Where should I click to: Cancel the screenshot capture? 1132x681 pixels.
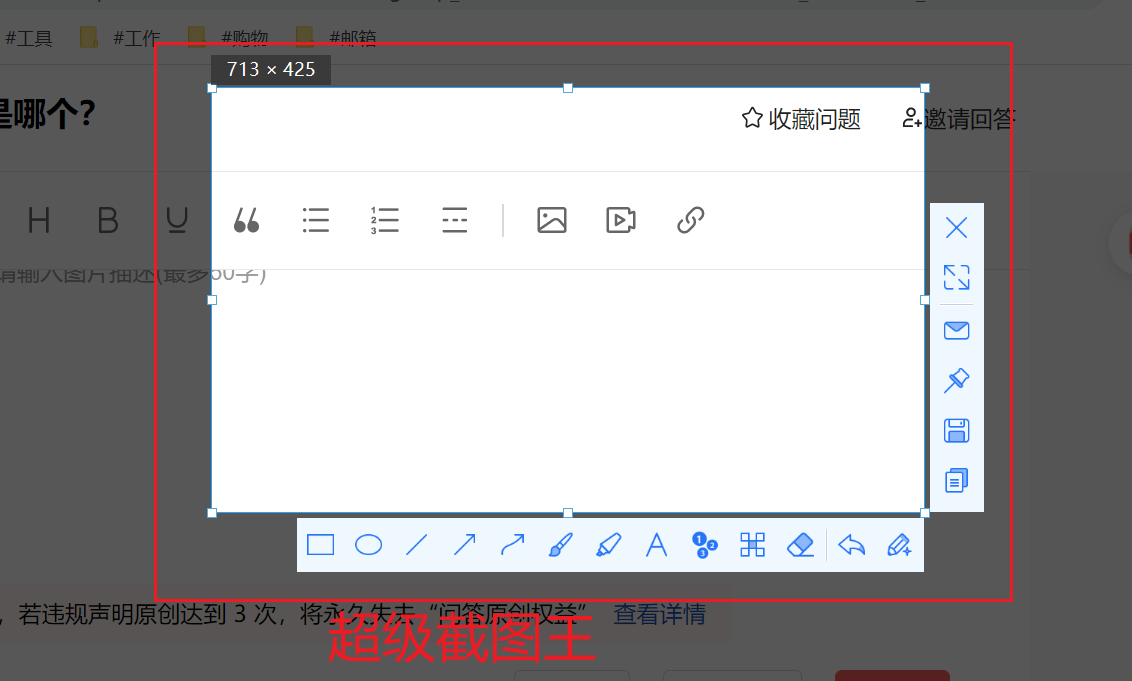957,228
